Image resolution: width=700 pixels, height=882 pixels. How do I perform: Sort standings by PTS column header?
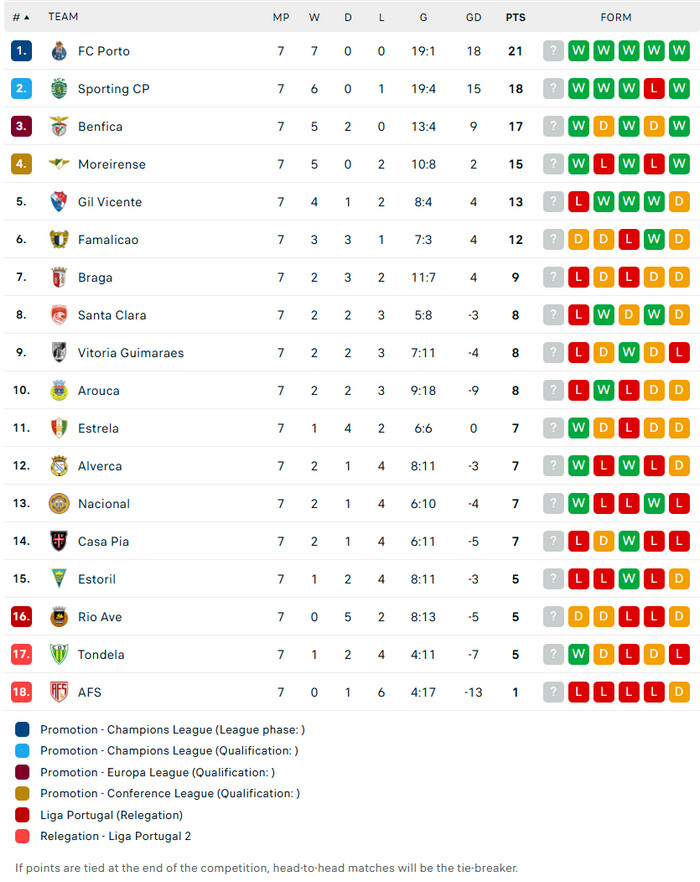pos(515,17)
